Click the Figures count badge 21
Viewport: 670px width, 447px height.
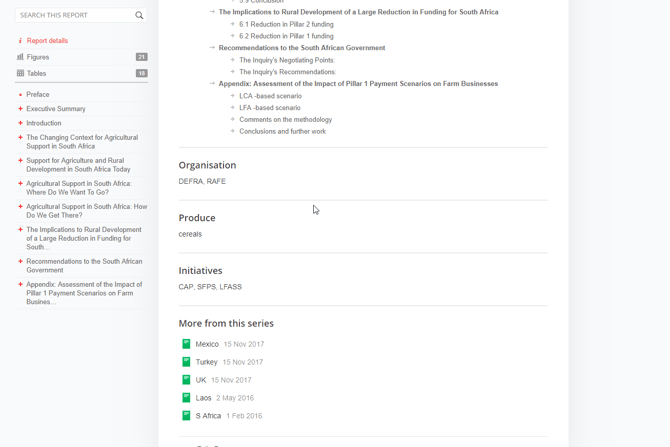(x=141, y=57)
